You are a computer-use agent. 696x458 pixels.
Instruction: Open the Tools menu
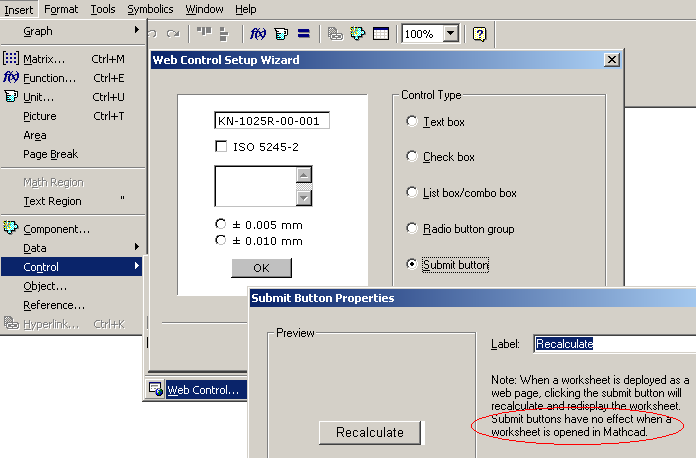point(103,9)
